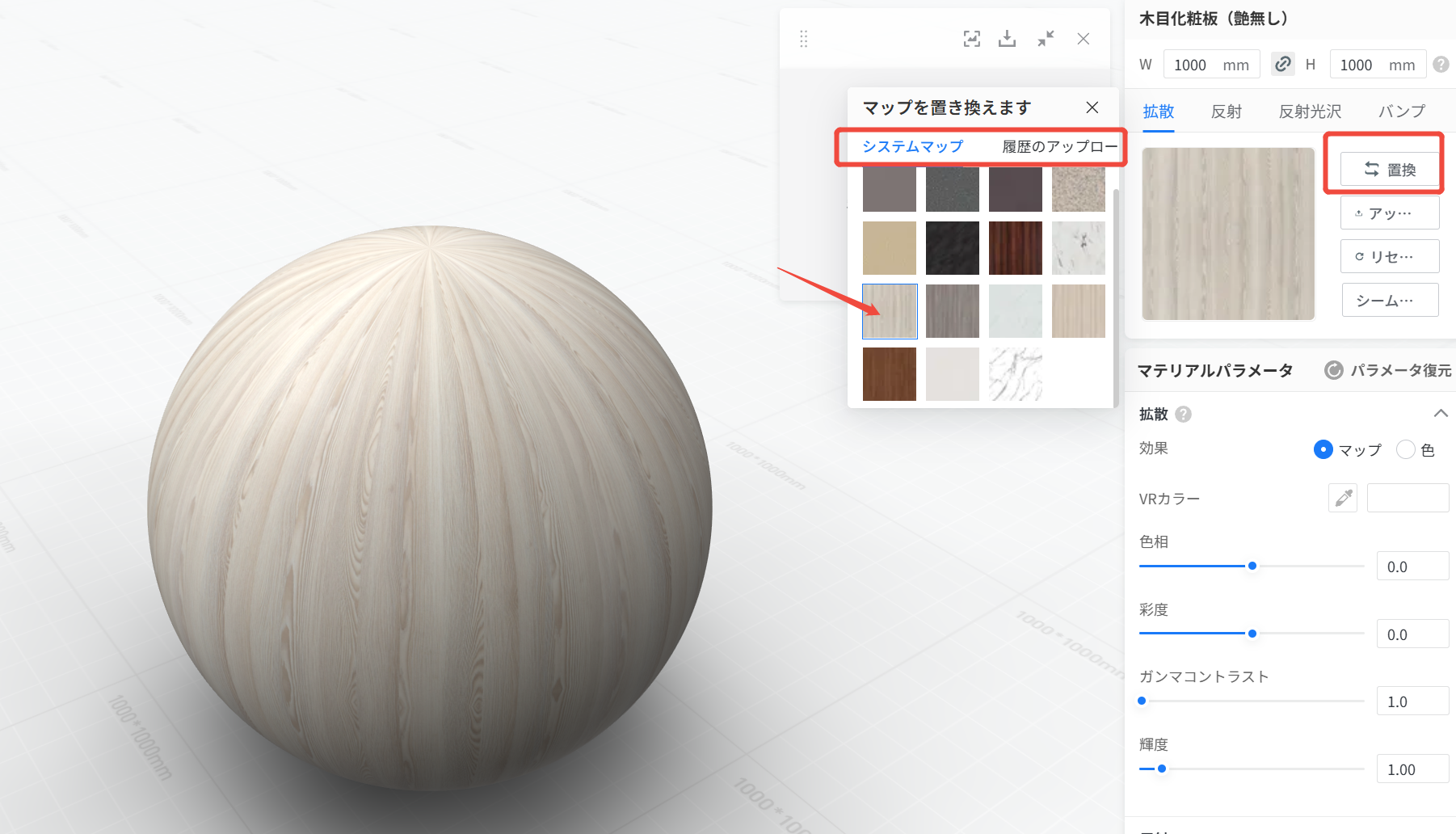Click the 輝度 slider handle
The height and width of the screenshot is (834, 1456).
[x=1162, y=769]
